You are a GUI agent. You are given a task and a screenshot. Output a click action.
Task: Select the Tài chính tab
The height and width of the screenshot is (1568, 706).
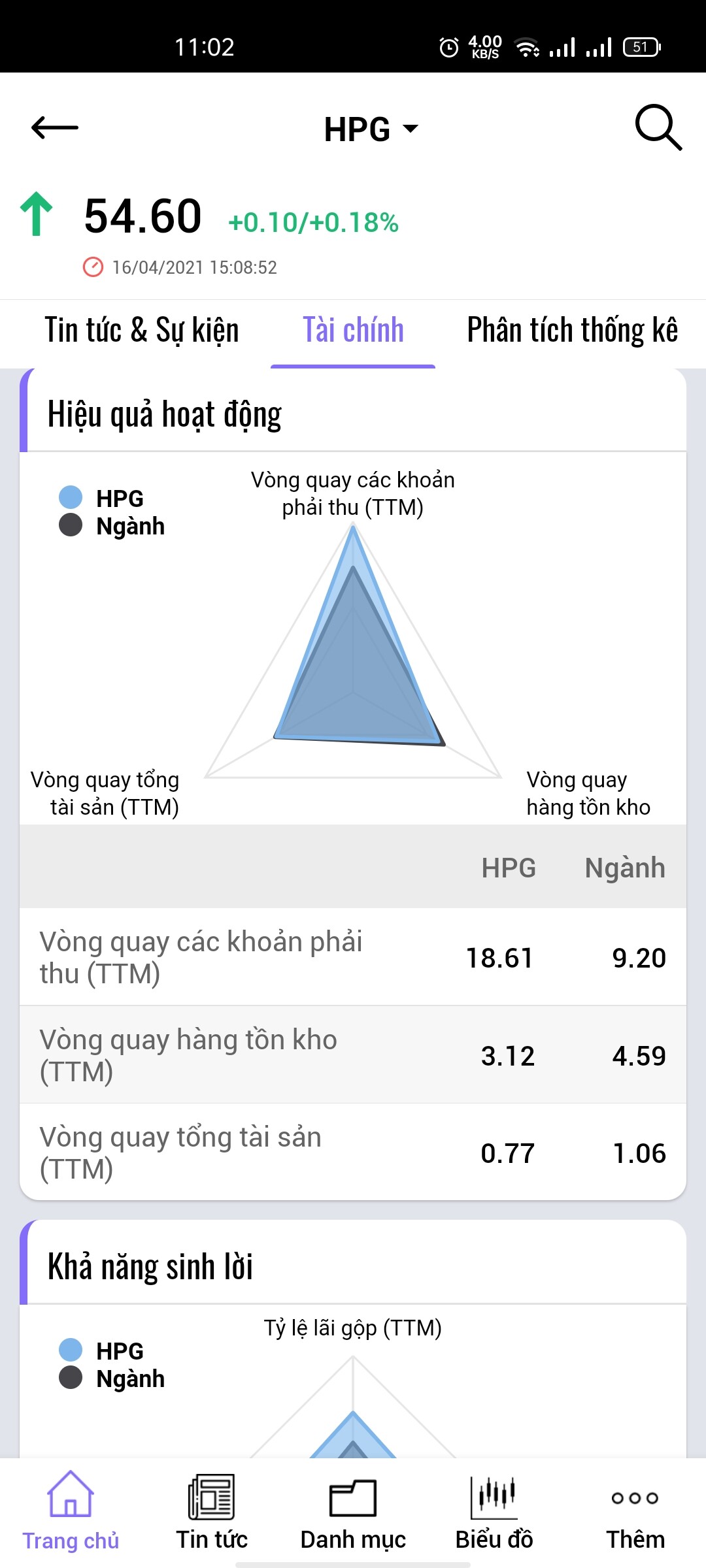(353, 330)
